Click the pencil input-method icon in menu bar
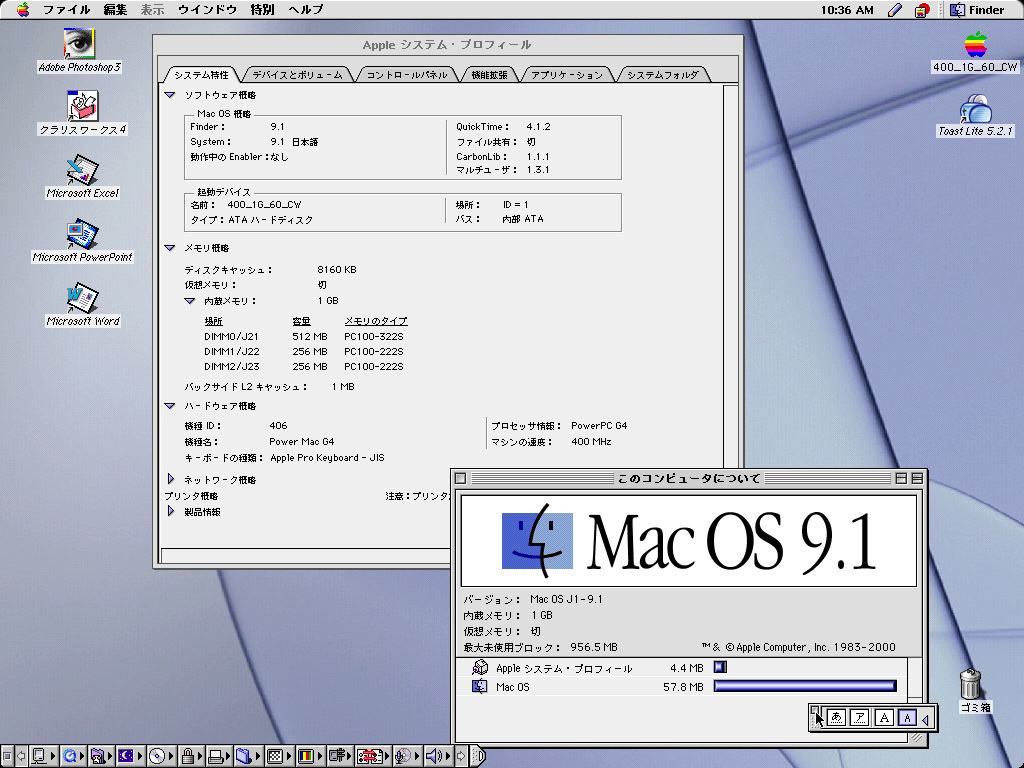This screenshot has width=1024, height=768. coord(895,10)
